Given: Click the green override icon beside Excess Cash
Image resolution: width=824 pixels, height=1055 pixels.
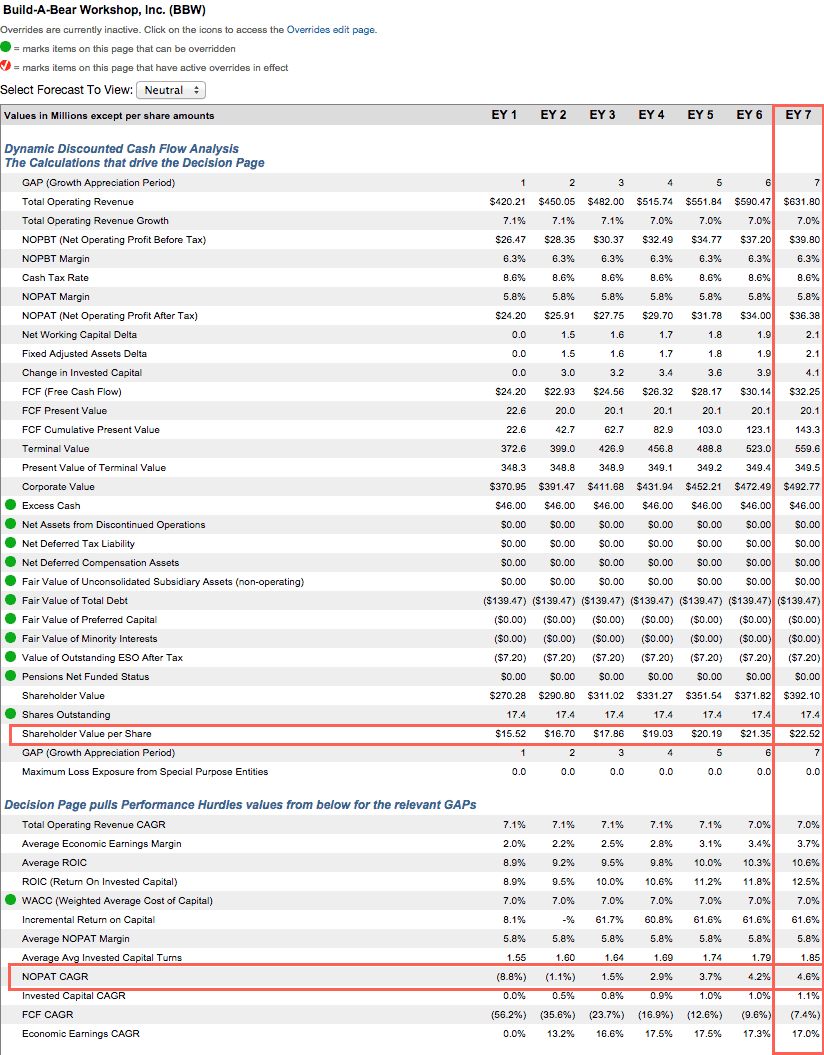Looking at the screenshot, I should coord(10,505).
